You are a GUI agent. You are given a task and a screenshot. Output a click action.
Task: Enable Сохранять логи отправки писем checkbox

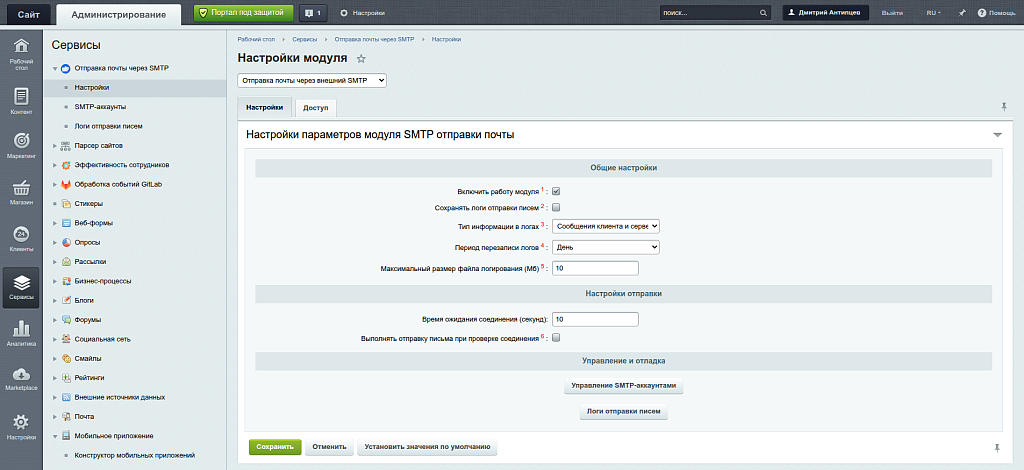click(x=556, y=207)
